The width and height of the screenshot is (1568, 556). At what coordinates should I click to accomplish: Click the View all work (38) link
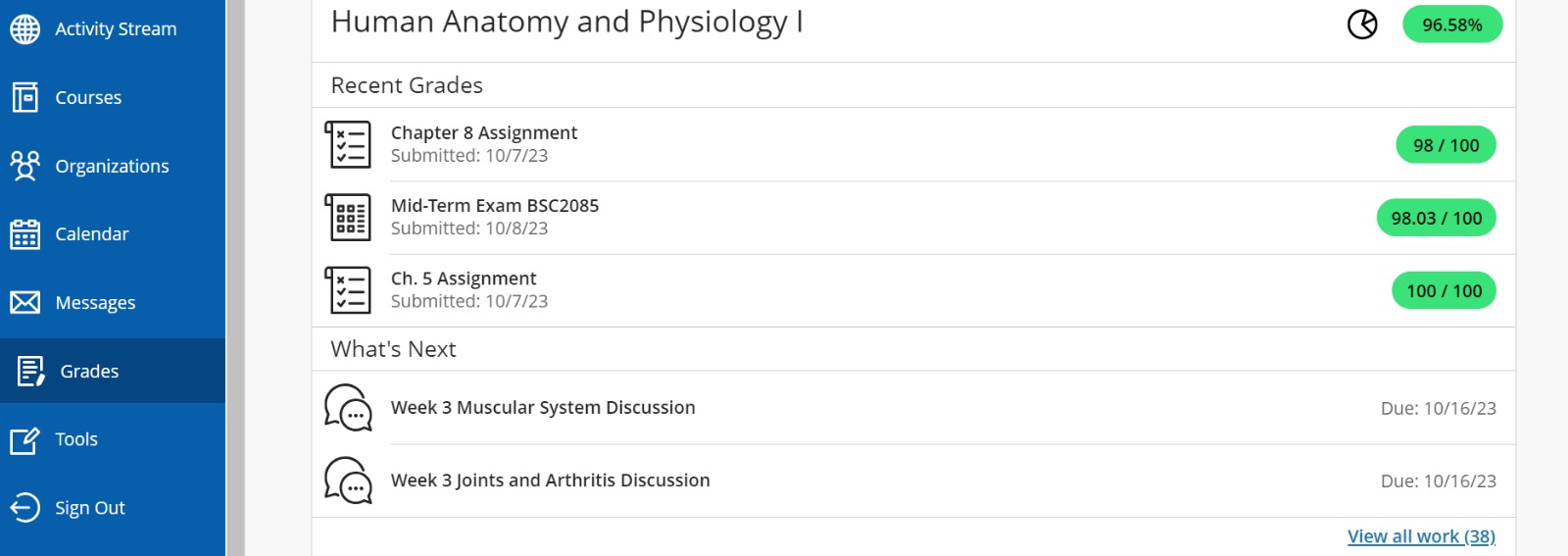click(1421, 536)
